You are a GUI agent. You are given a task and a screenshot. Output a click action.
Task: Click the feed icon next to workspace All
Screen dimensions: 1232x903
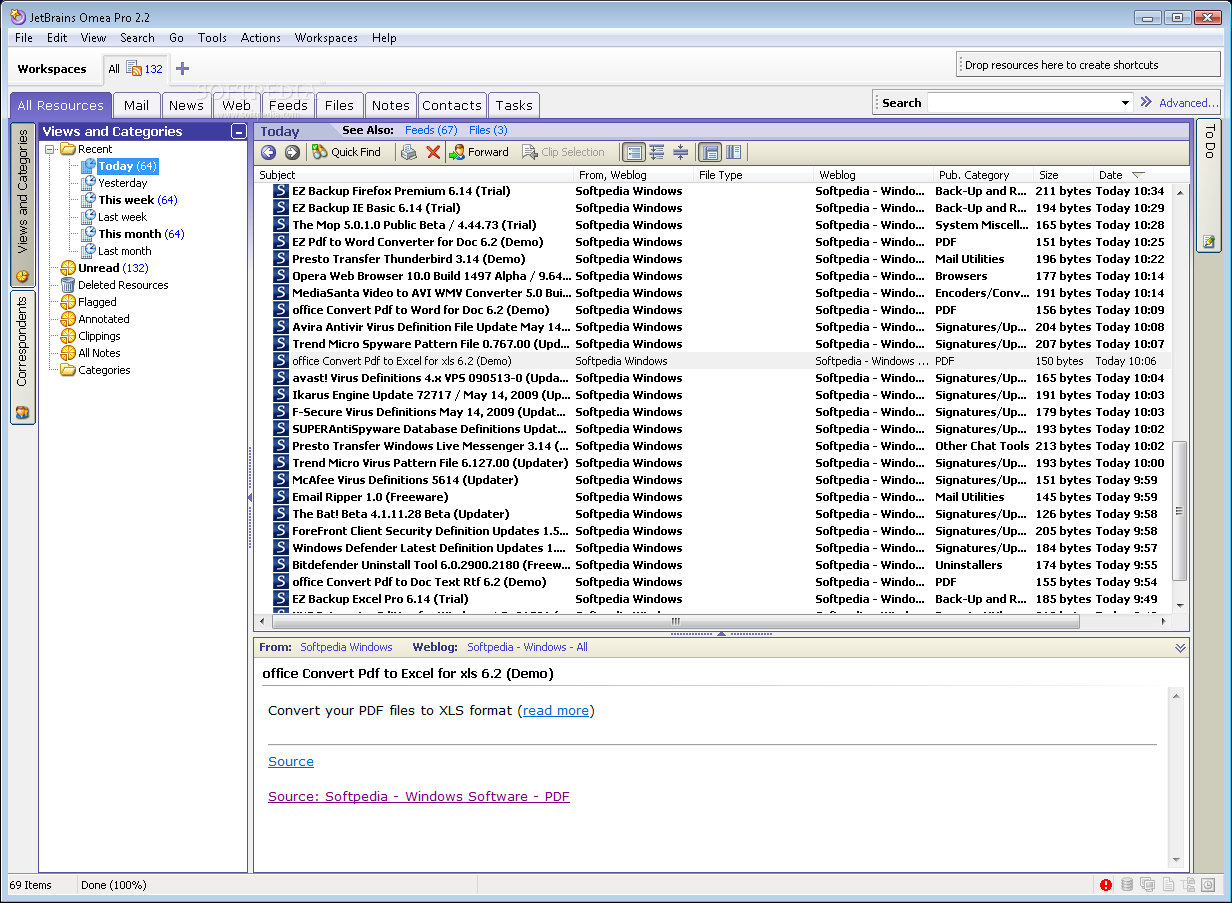click(134, 69)
